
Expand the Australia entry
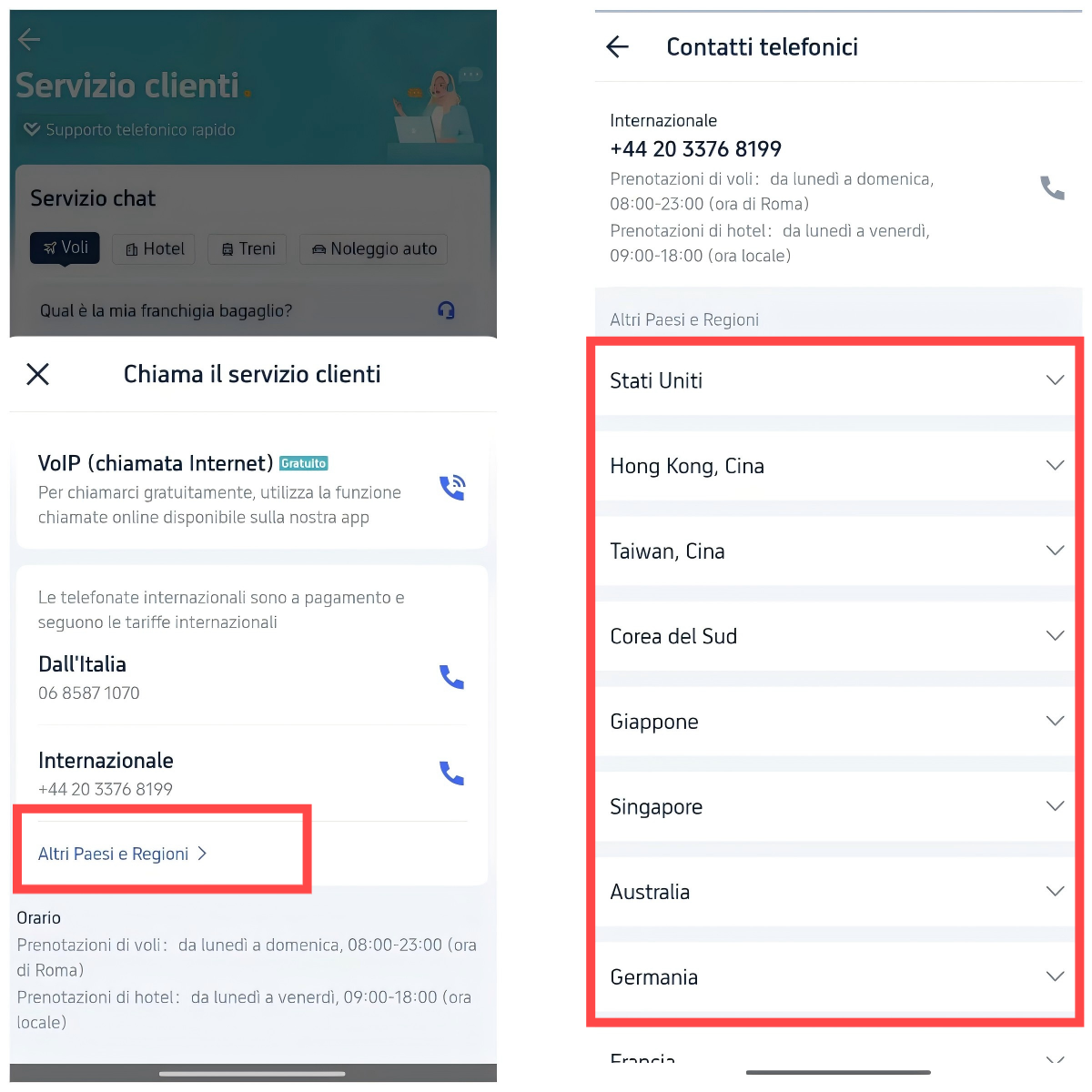tap(835, 892)
